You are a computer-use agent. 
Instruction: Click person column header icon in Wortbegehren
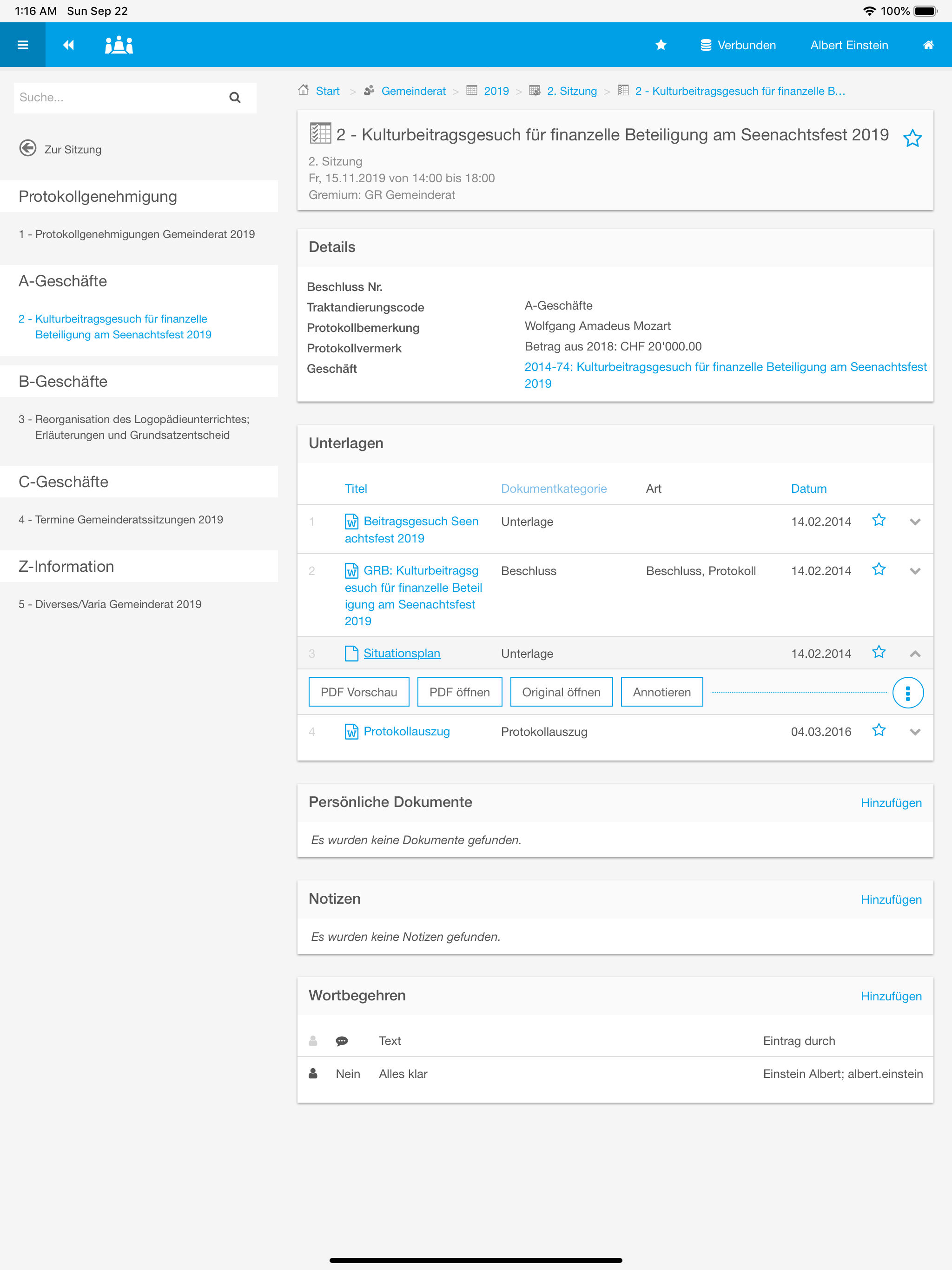313,1040
